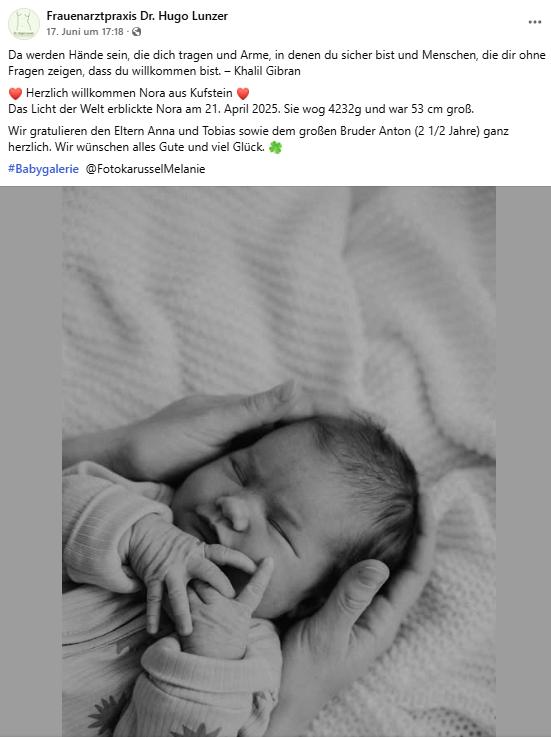This screenshot has height=737, width=551.
Task: Click the gray margin right of the photo
Action: 523,462
